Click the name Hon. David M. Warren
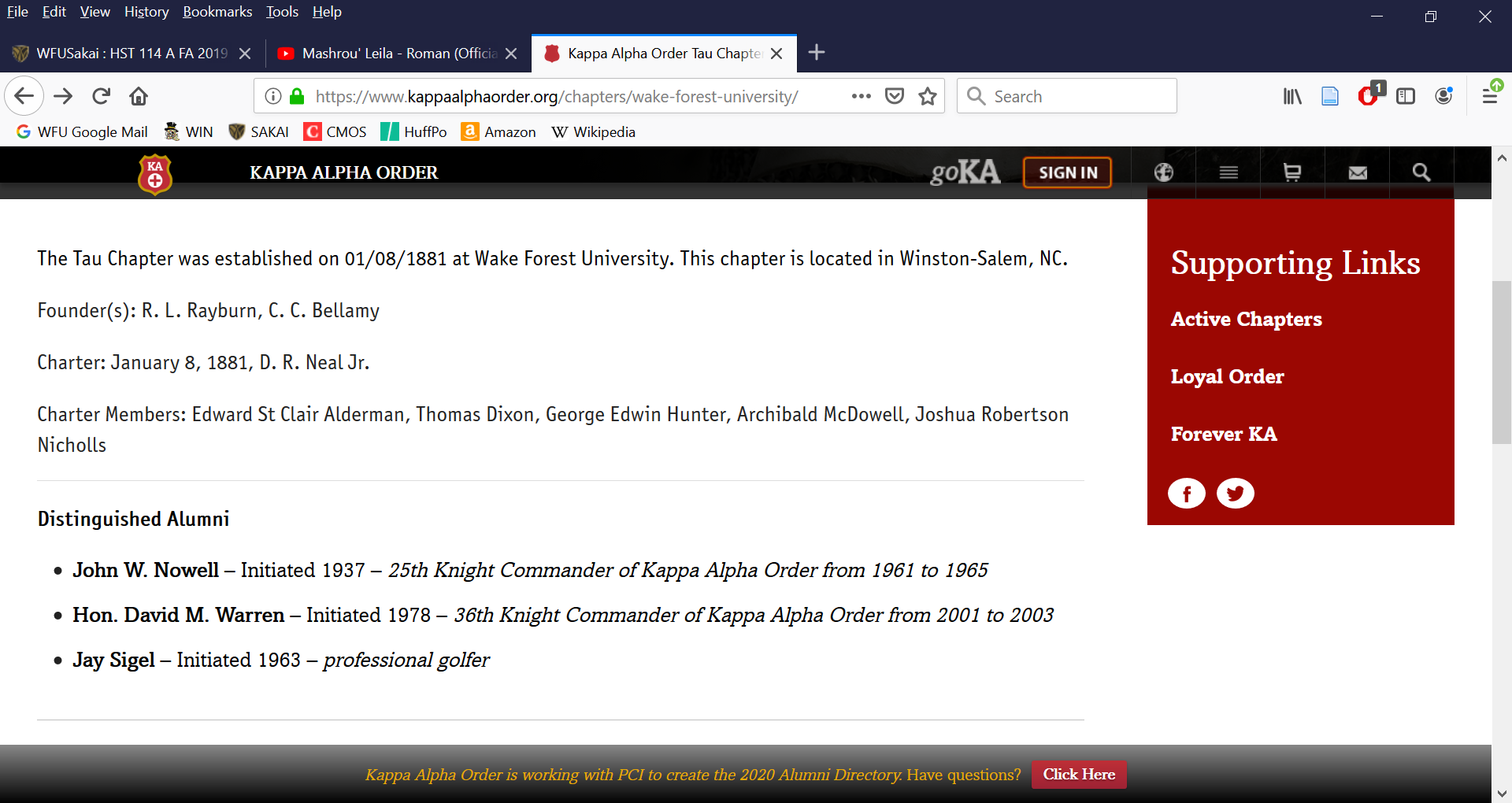1512x803 pixels. [179, 615]
